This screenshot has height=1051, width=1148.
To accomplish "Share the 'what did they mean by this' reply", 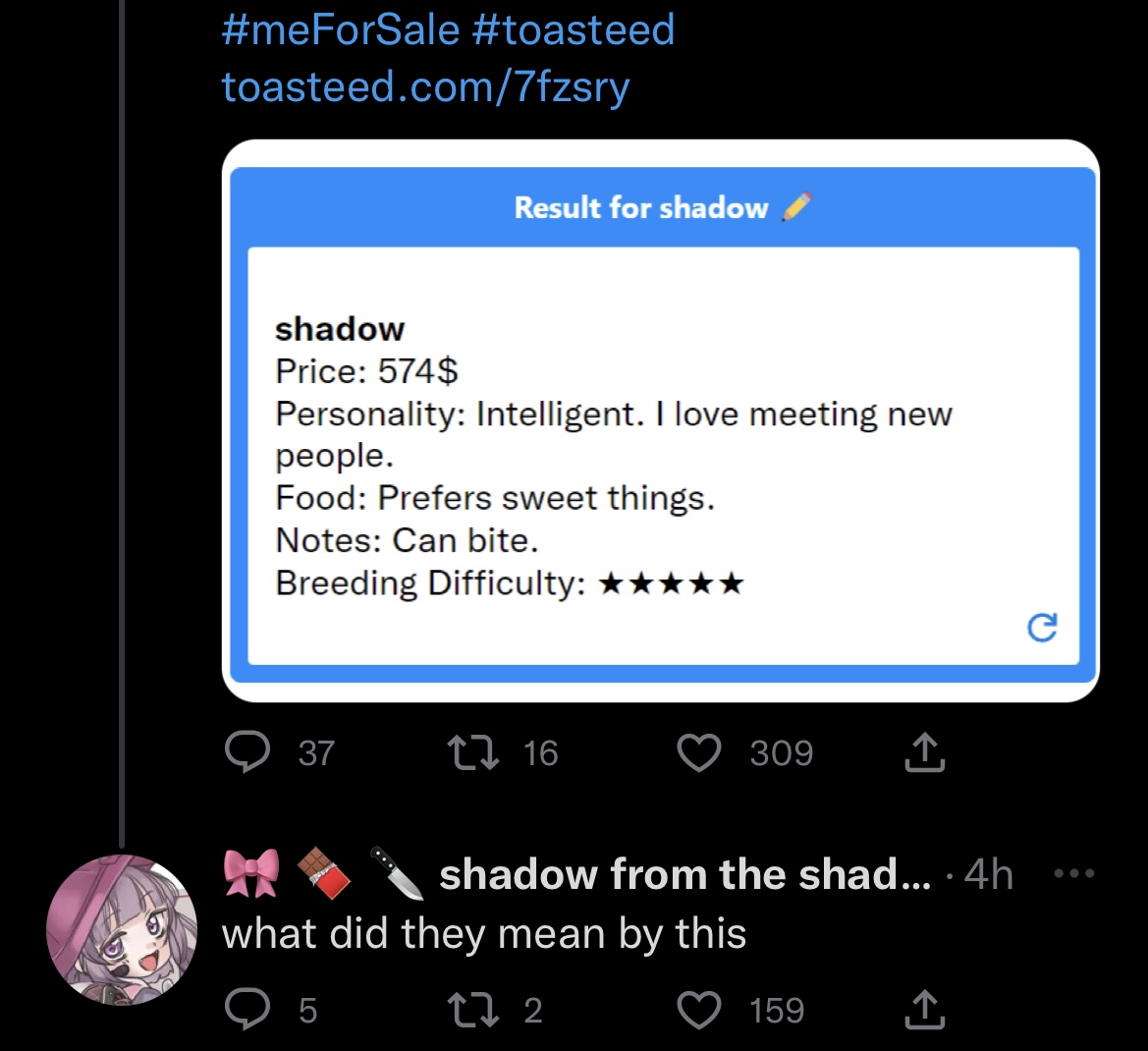I will click(922, 1010).
